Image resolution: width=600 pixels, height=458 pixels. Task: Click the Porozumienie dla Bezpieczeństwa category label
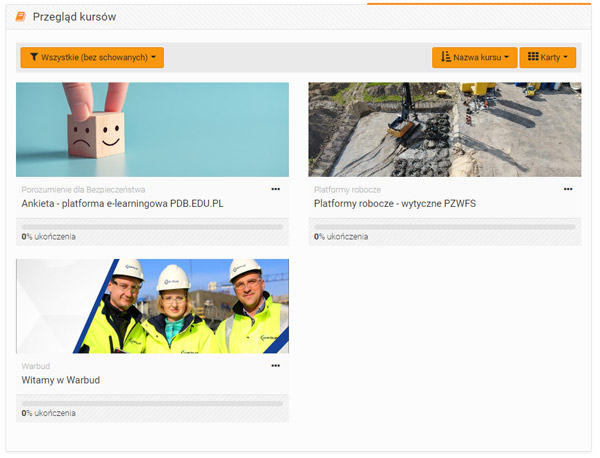pyautogui.click(x=83, y=190)
